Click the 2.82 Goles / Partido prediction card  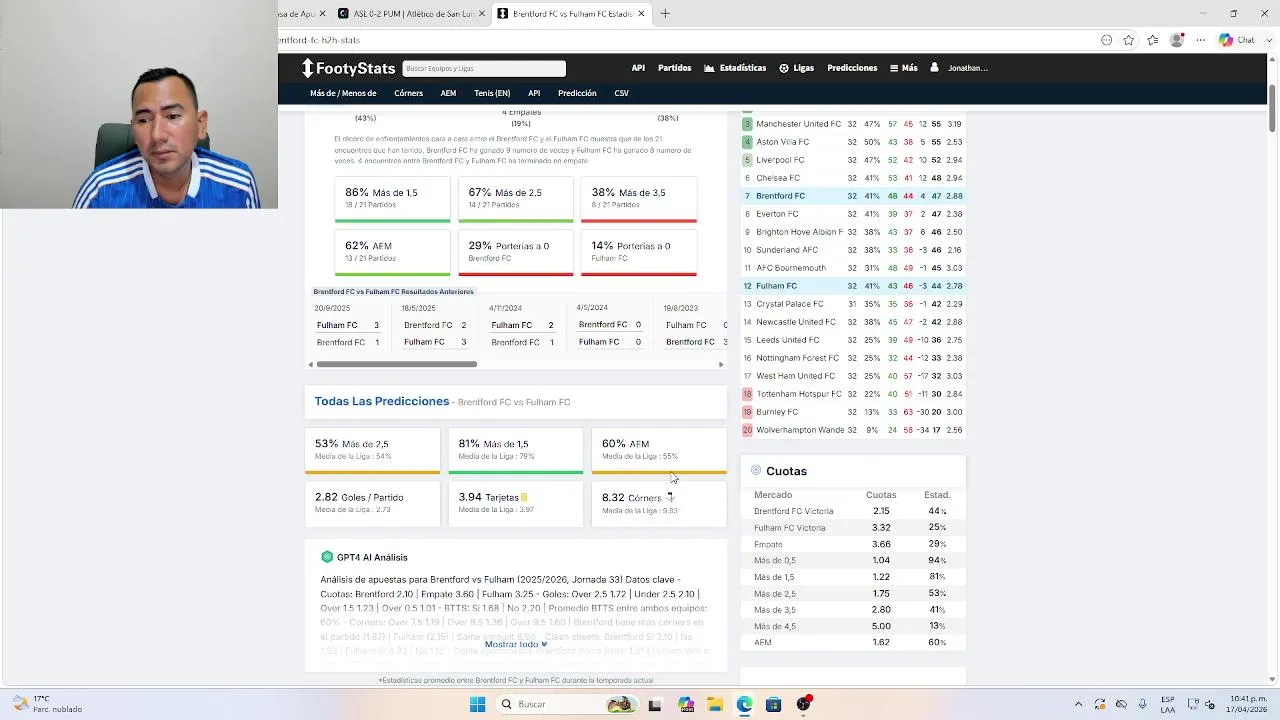pyautogui.click(x=372, y=503)
